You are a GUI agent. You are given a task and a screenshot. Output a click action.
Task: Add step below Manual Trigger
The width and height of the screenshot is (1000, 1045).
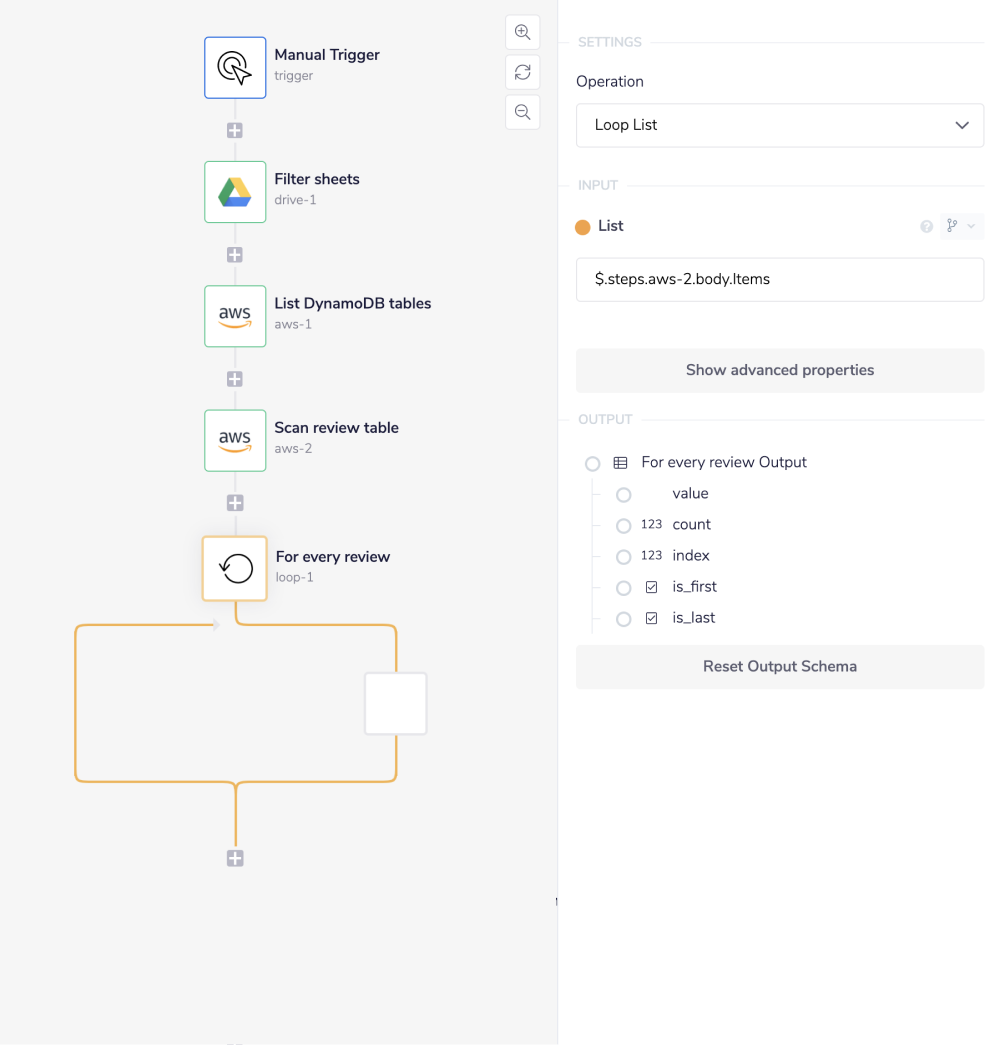coord(235,131)
